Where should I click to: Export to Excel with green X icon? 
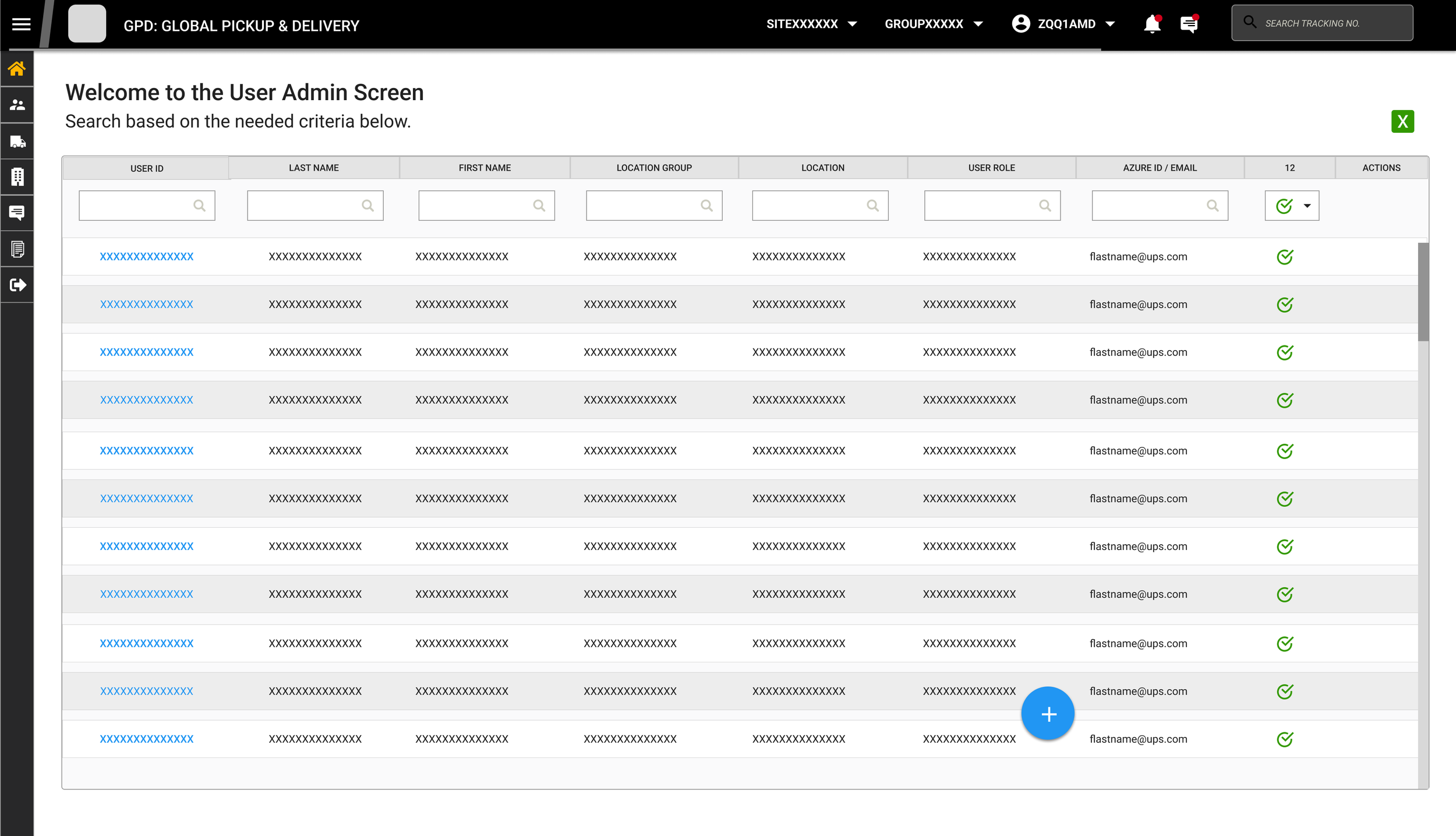coord(1402,121)
